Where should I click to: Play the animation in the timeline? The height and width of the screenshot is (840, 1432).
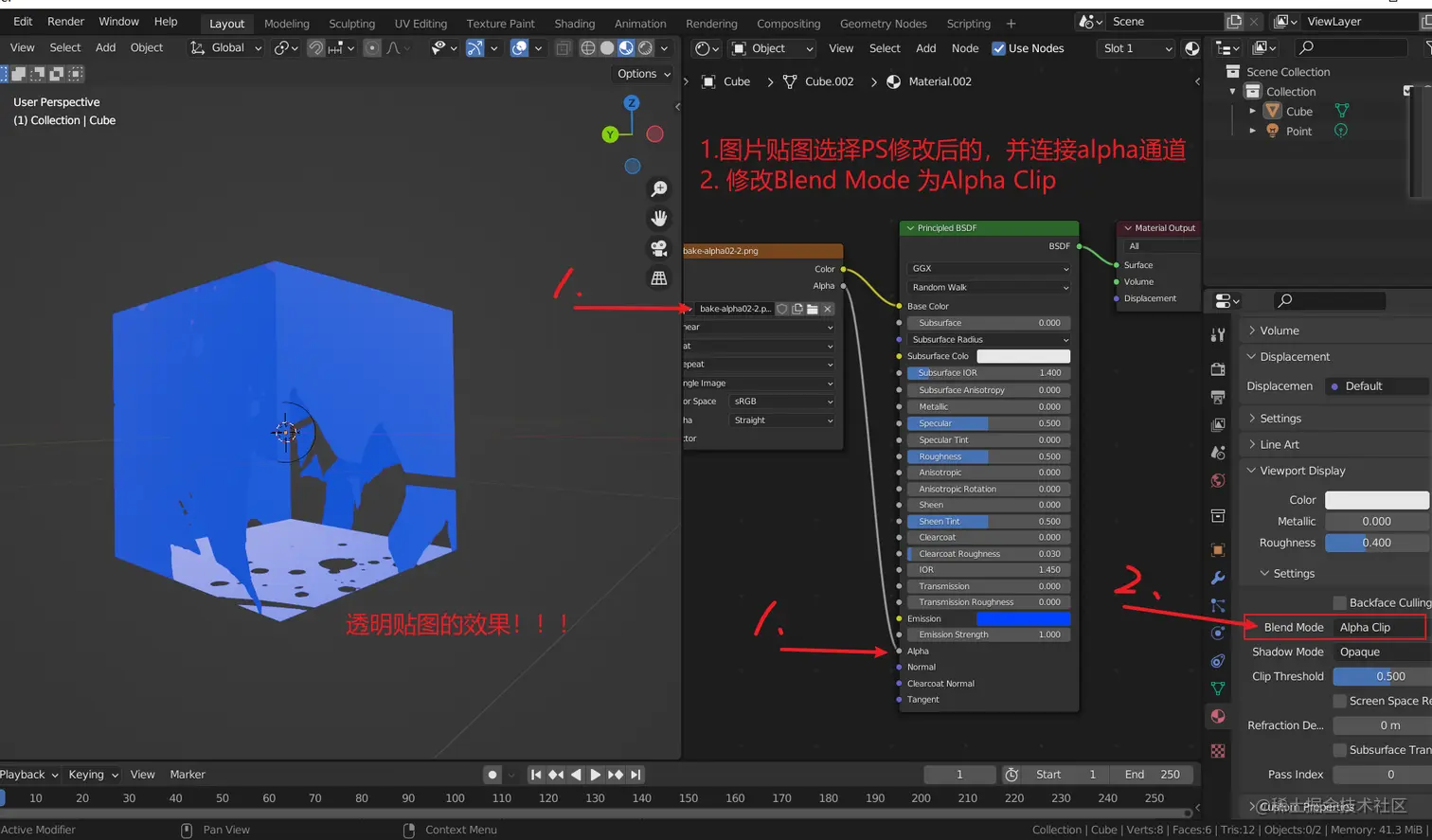[595, 774]
